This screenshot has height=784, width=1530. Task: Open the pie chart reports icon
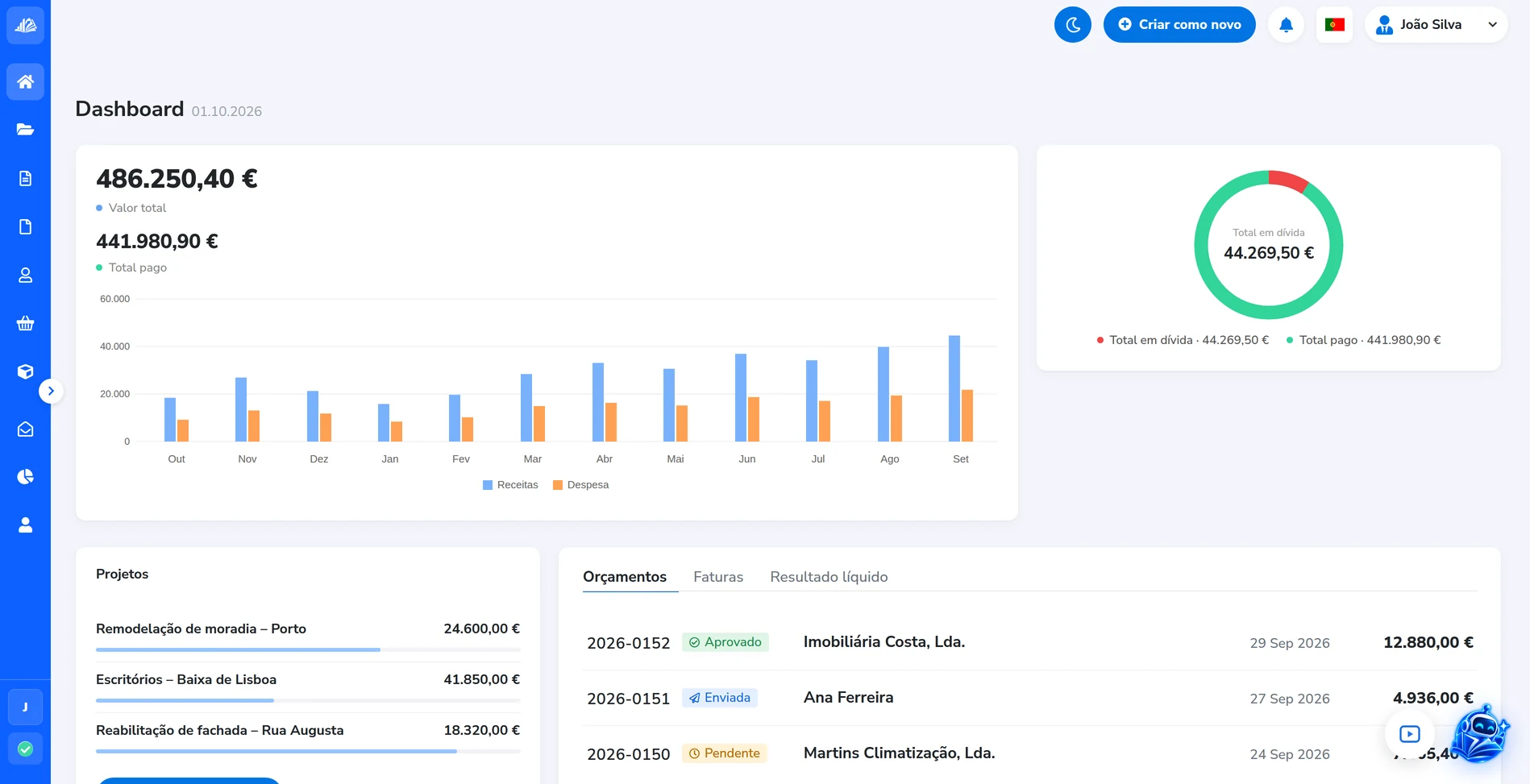coord(25,477)
